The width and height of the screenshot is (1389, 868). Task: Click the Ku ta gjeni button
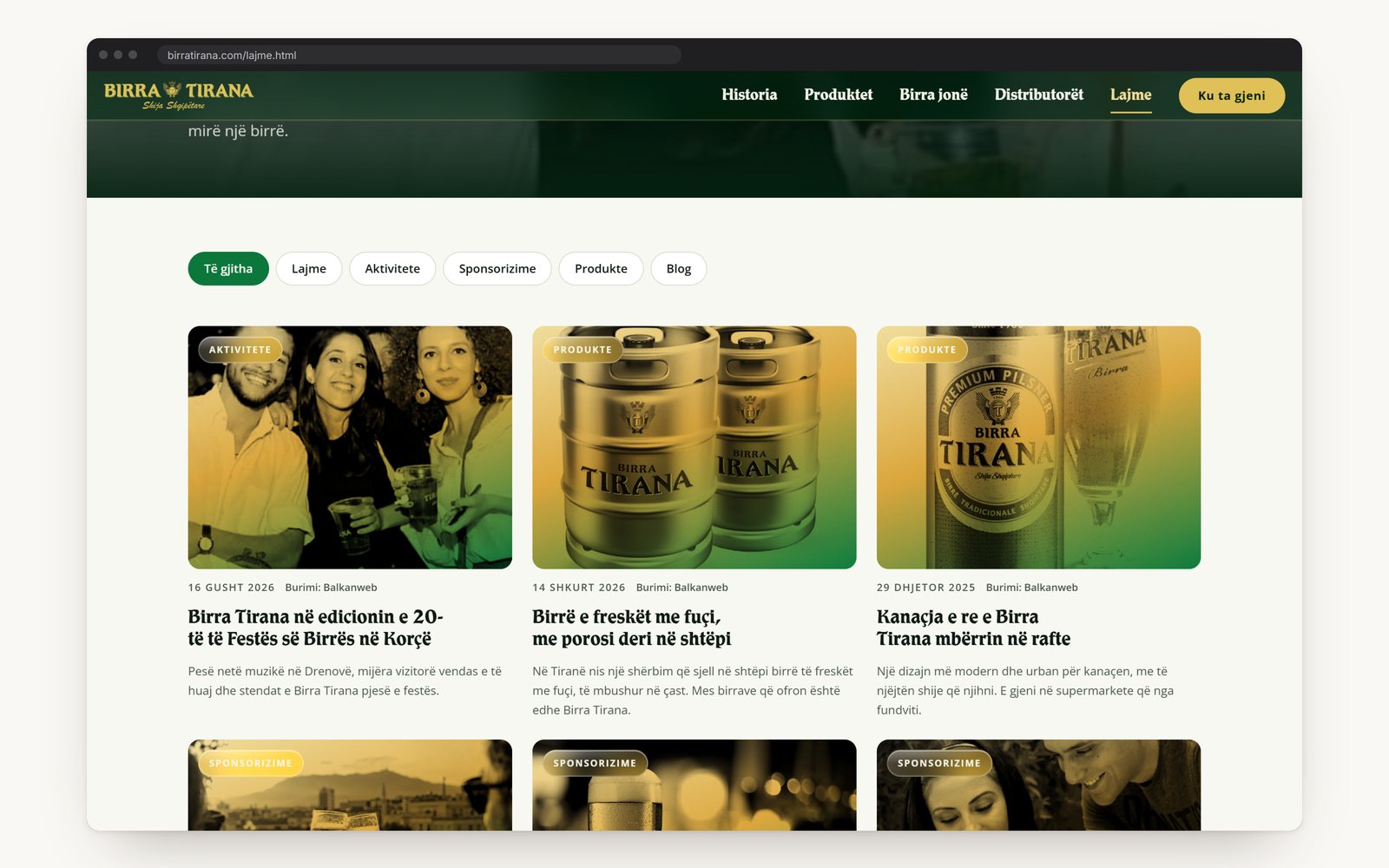pos(1231,95)
